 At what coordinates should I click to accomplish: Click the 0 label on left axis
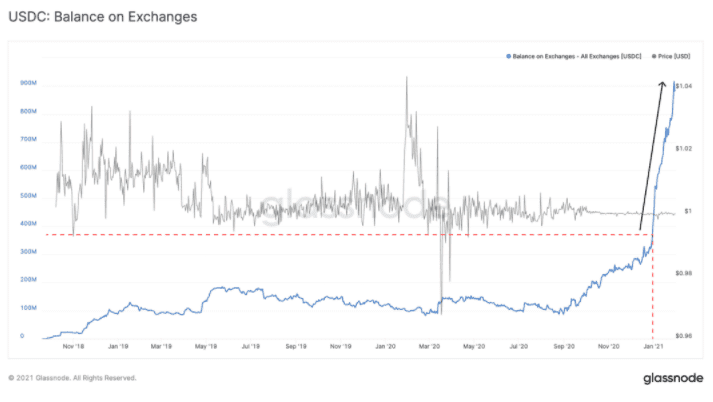[x=22, y=336]
